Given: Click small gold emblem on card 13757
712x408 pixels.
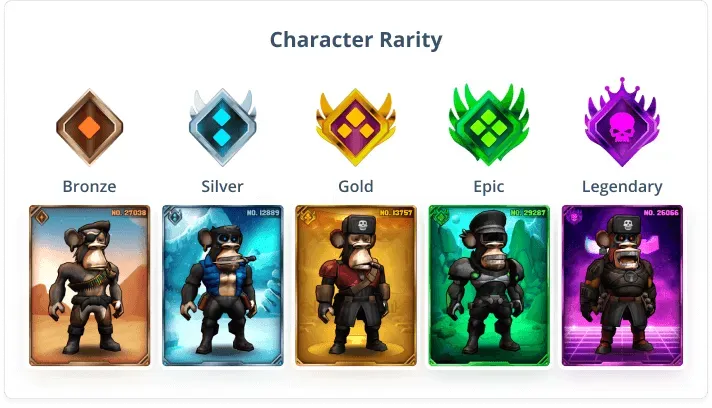Looking at the screenshot, I should (x=307, y=217).
